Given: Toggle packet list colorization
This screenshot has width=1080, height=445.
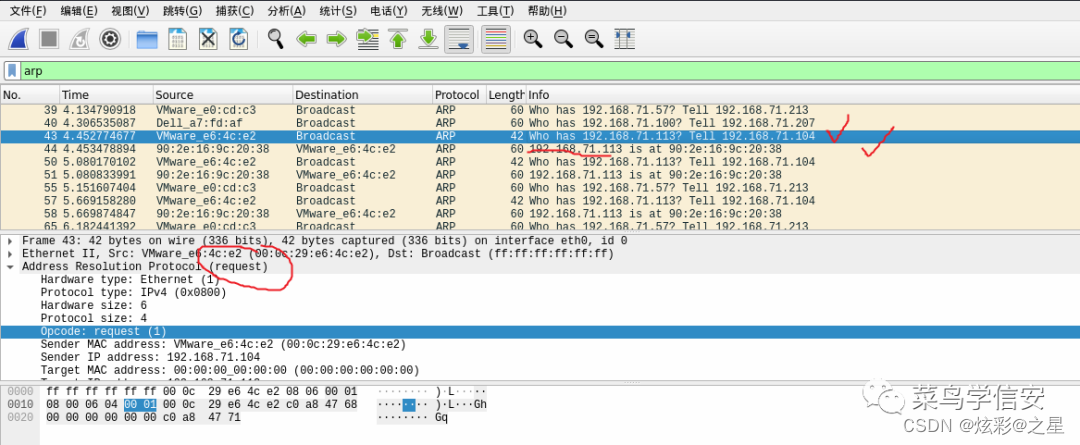Looking at the screenshot, I should coord(496,39).
